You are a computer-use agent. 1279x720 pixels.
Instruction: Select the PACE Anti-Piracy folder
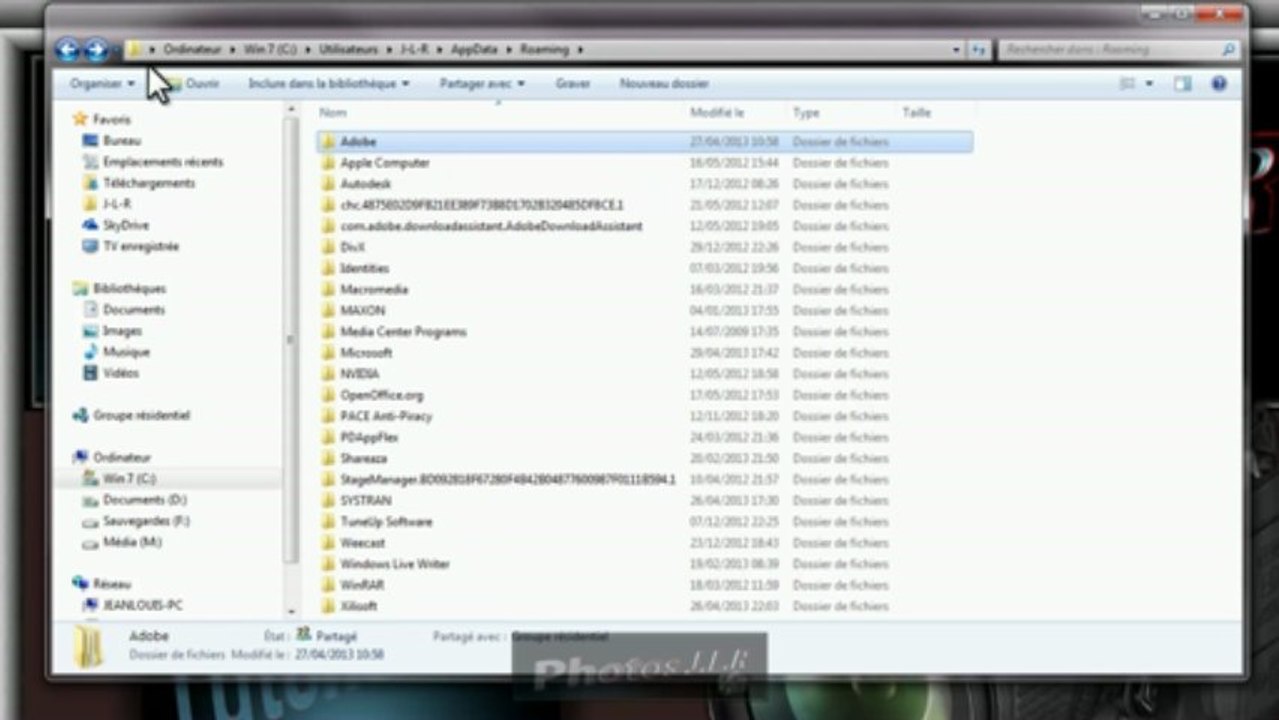[385, 416]
